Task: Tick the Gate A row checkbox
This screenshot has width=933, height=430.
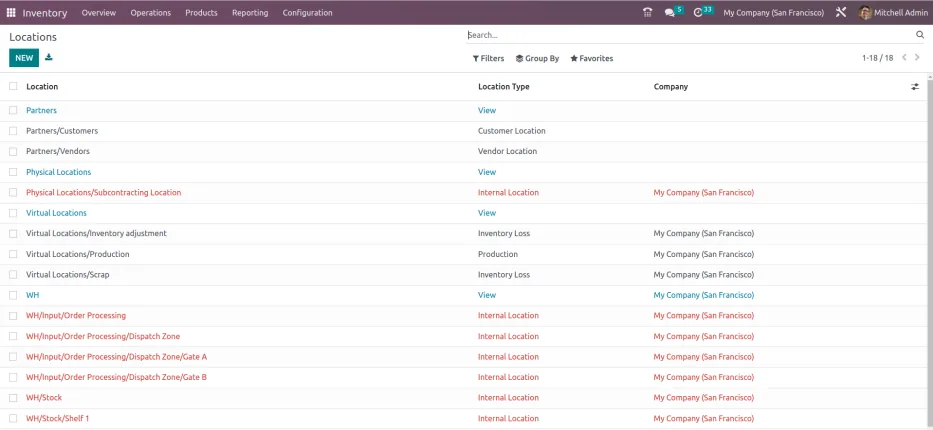Action: [x=13, y=357]
